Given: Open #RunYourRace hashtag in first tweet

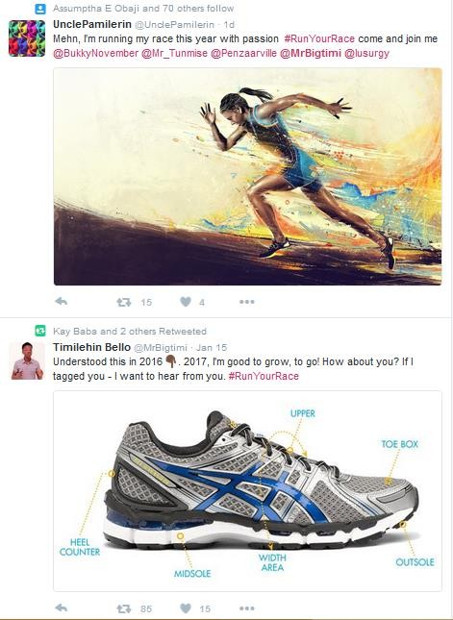Looking at the screenshot, I should click(x=319, y=39).
